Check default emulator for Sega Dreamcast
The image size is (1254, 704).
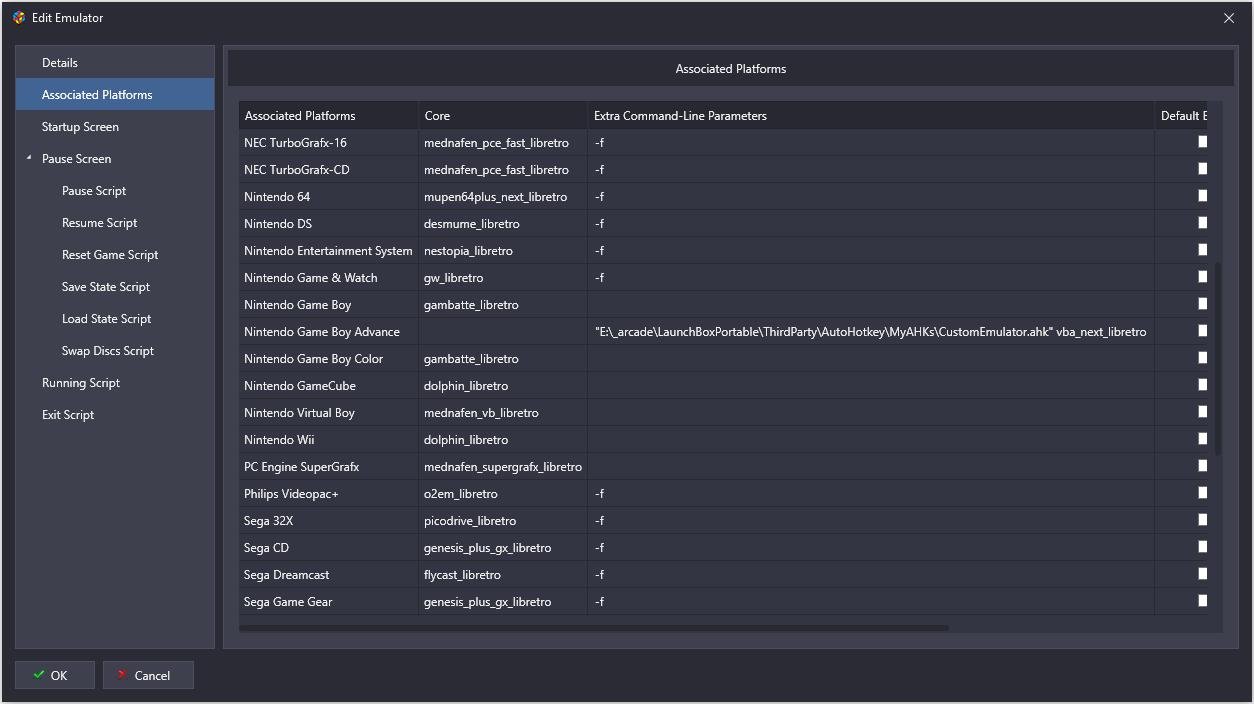coord(1202,574)
